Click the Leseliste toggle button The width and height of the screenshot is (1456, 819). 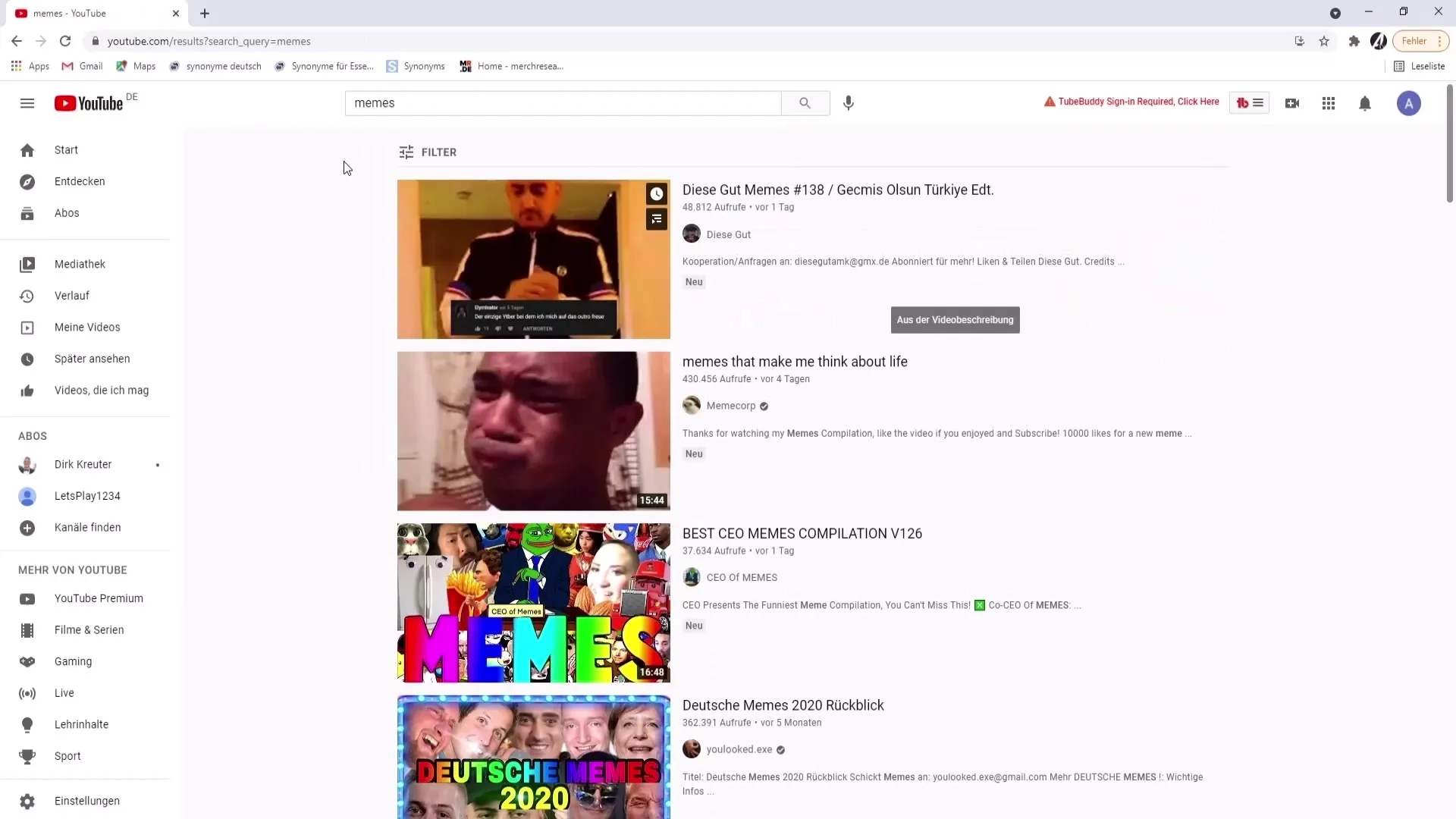[x=1420, y=66]
